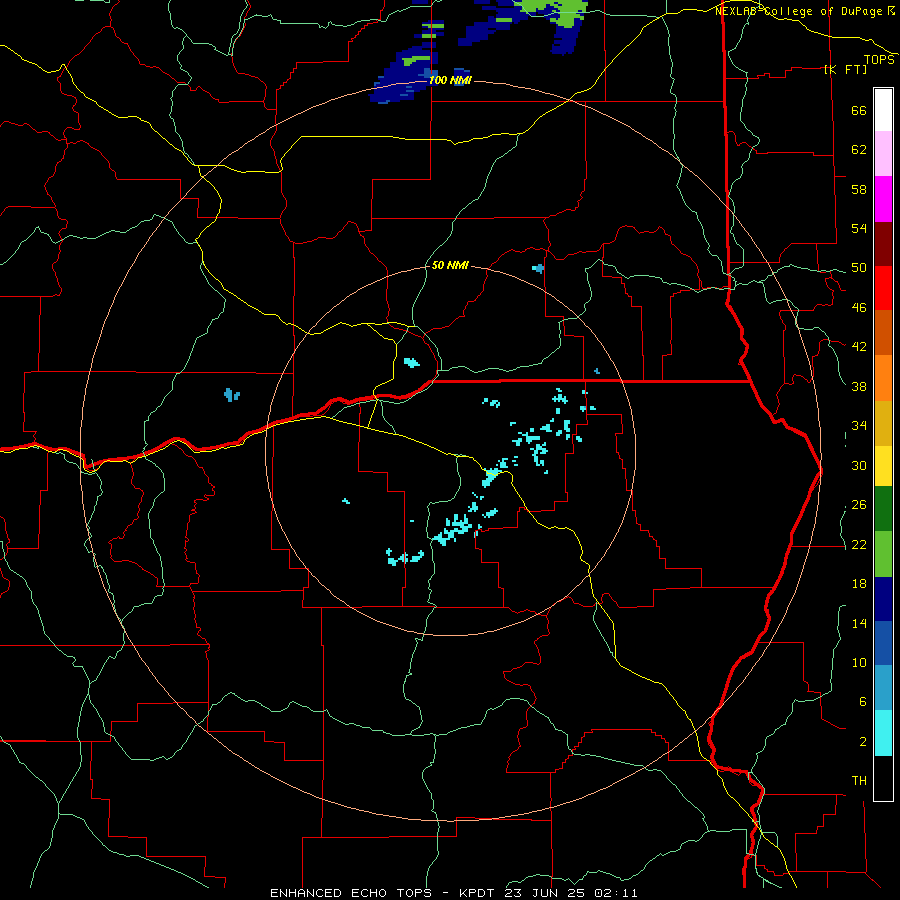900x900 pixels.
Task: Click the white 66 kft color swatch
Action: tap(883, 110)
